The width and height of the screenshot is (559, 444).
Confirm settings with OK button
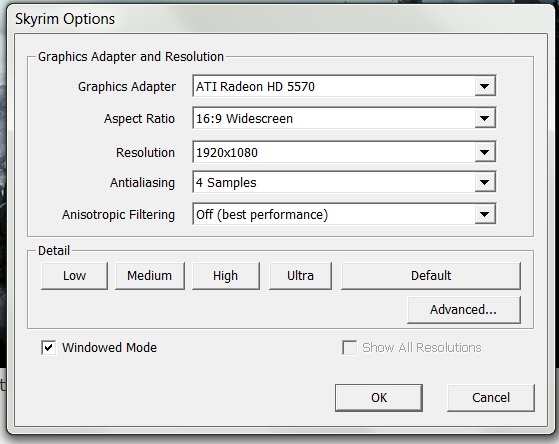(x=379, y=398)
